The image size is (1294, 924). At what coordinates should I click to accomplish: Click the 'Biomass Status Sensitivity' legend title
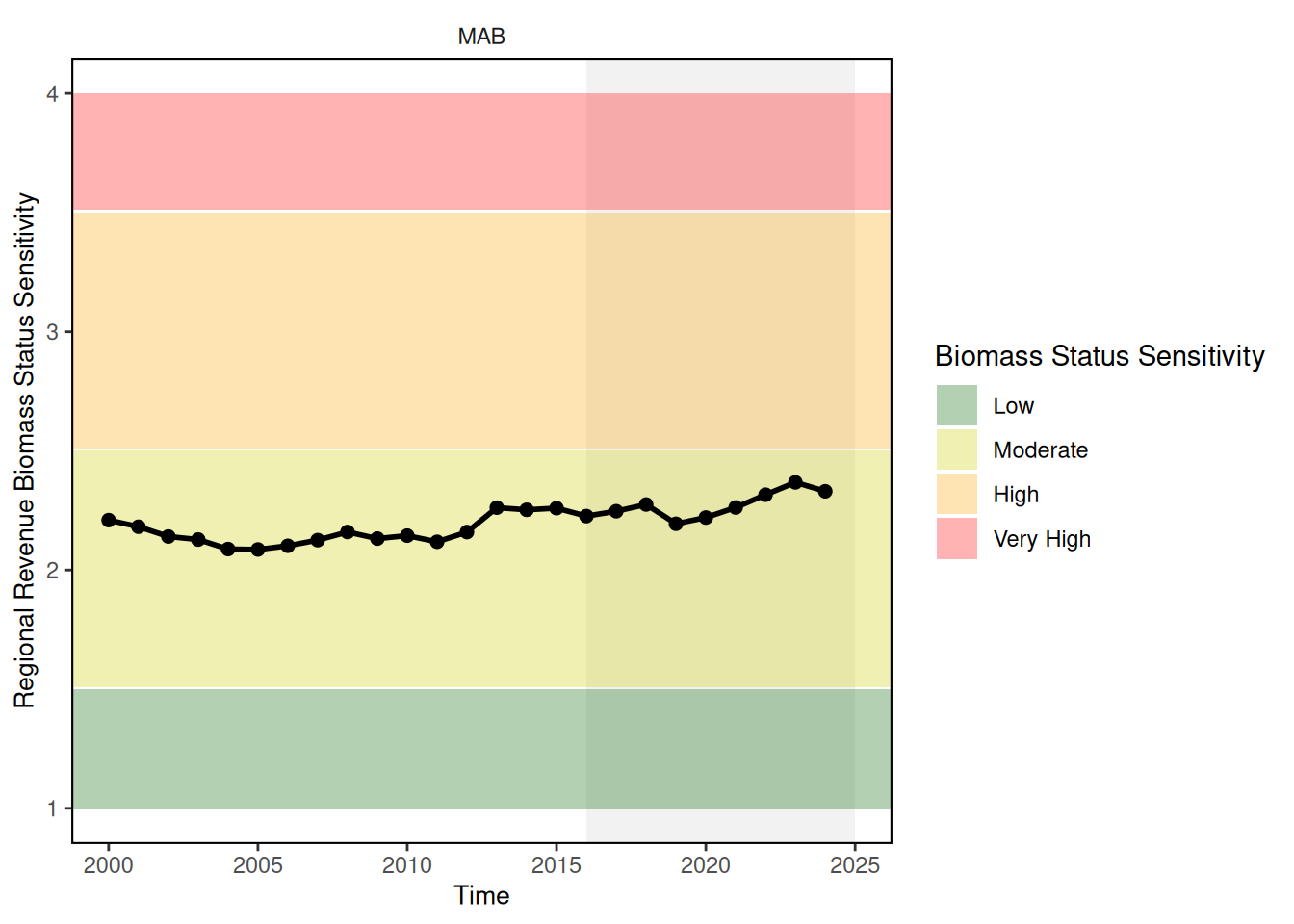[1099, 356]
